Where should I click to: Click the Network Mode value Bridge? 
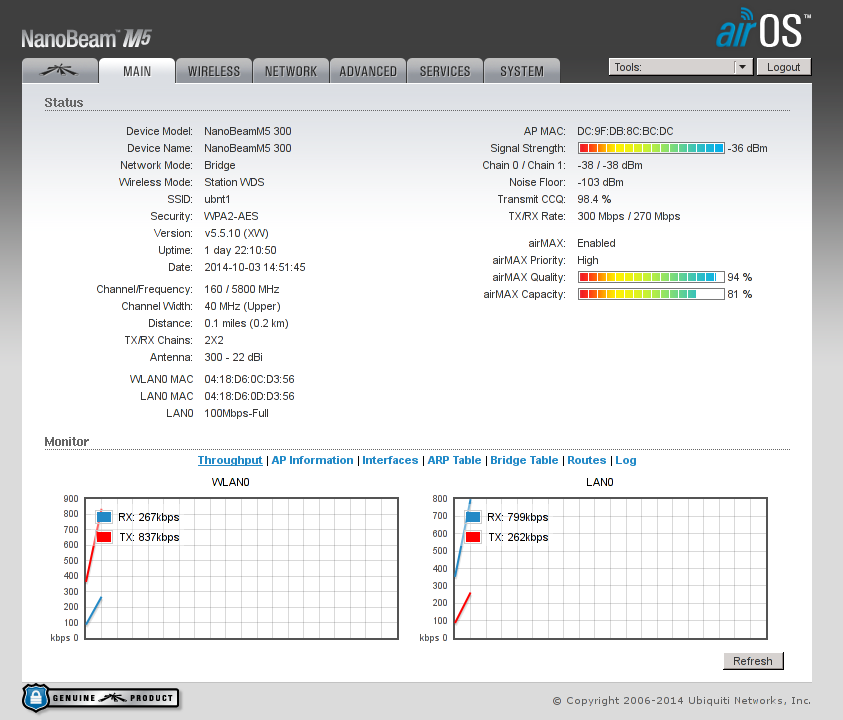tap(220, 165)
